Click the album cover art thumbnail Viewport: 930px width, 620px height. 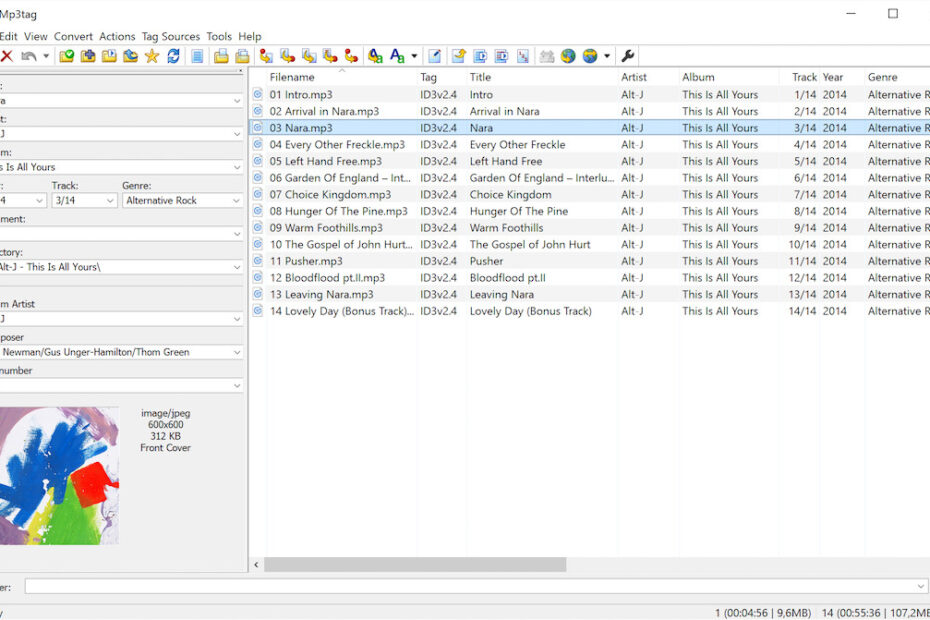(x=58, y=475)
